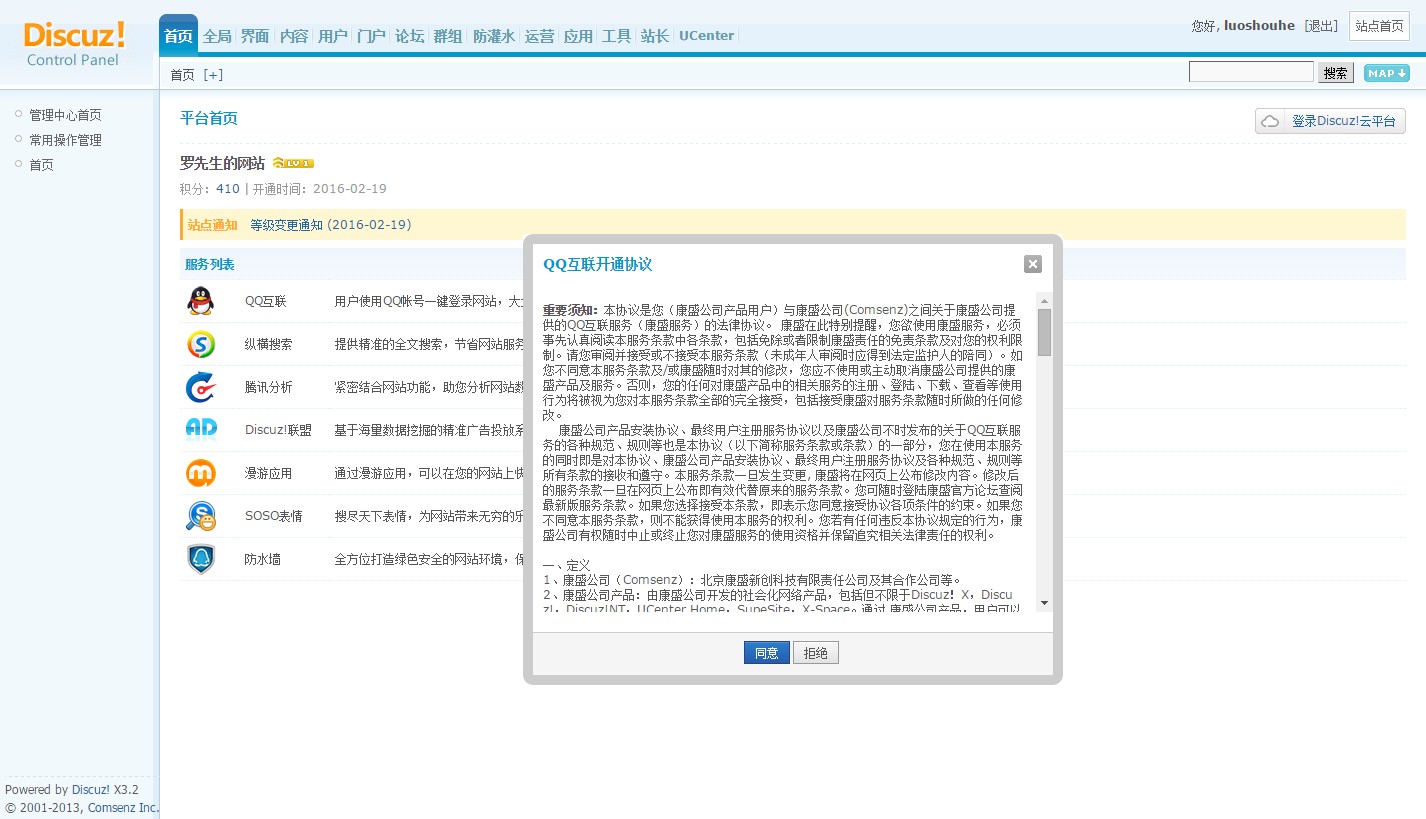Click the QQ互联开通协议 dialog title
The image size is (1426, 819).
tap(598, 264)
